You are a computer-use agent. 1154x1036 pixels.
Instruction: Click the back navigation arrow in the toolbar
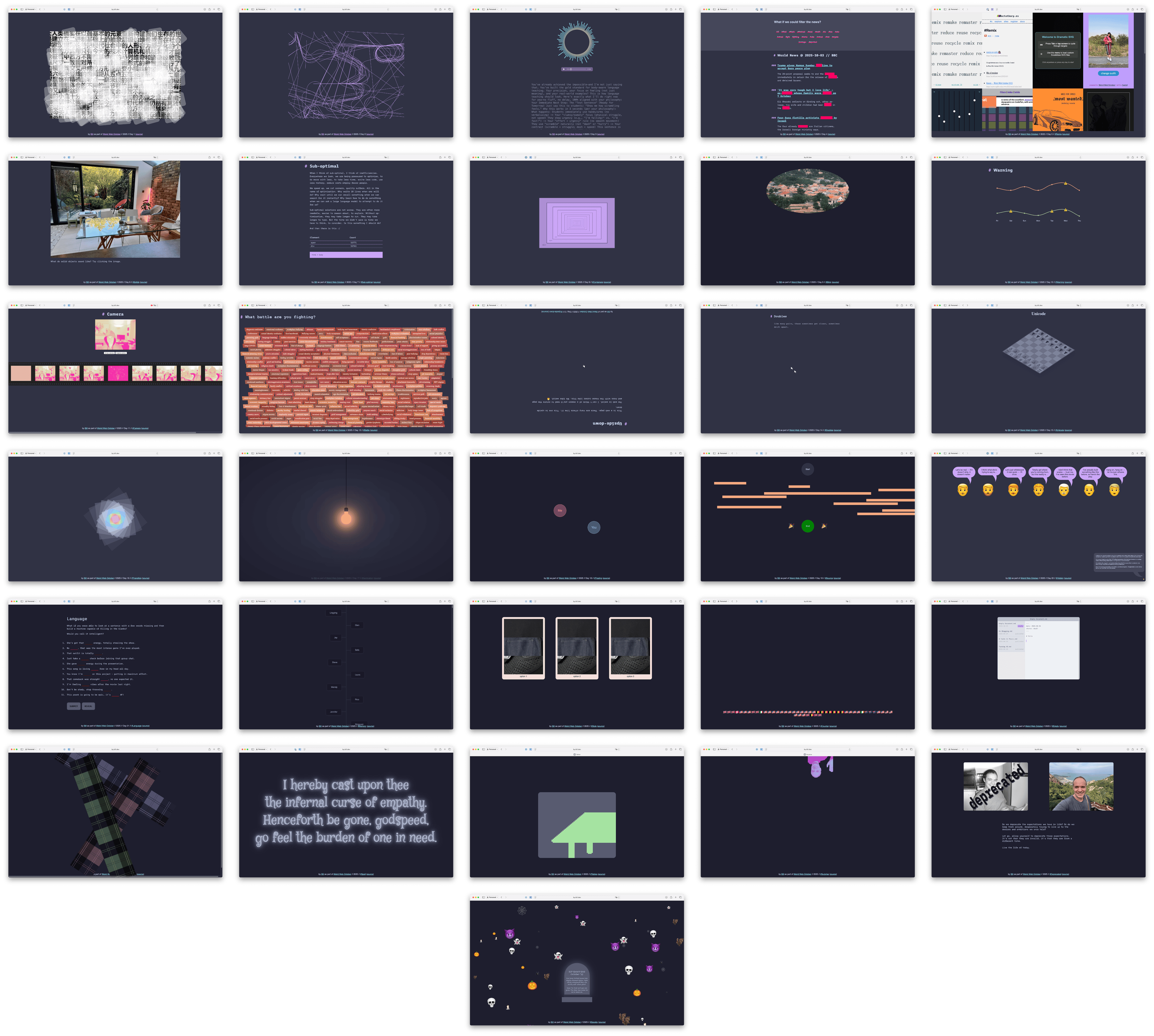(x=732, y=10)
